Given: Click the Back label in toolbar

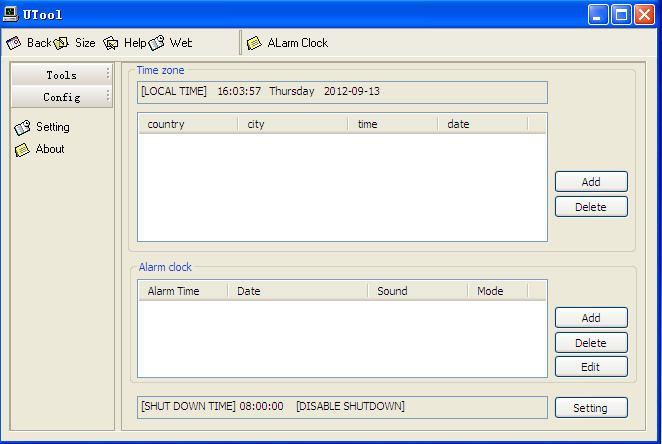Looking at the screenshot, I should pos(39,43).
